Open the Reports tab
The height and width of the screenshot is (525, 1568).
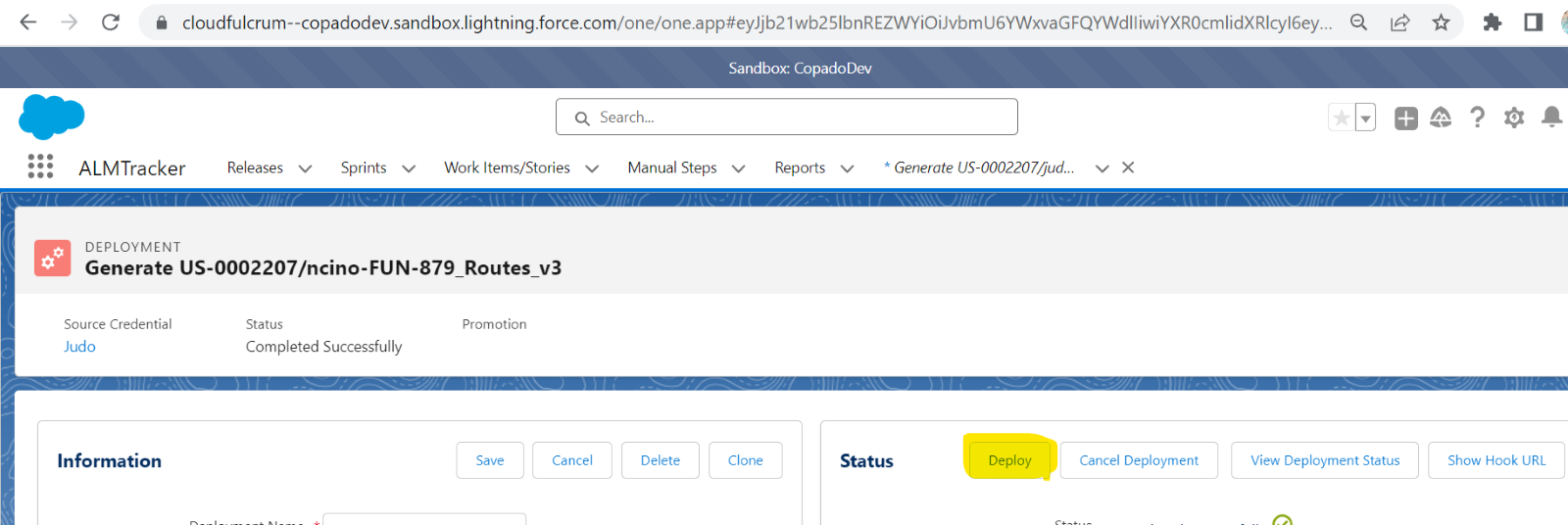tap(800, 167)
